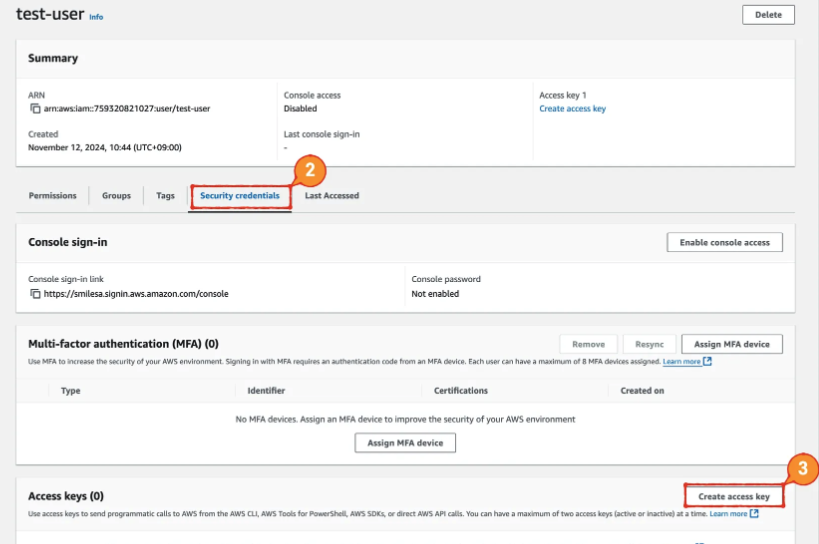Click Create access key link in Summary
The height and width of the screenshot is (544, 819).
point(572,108)
